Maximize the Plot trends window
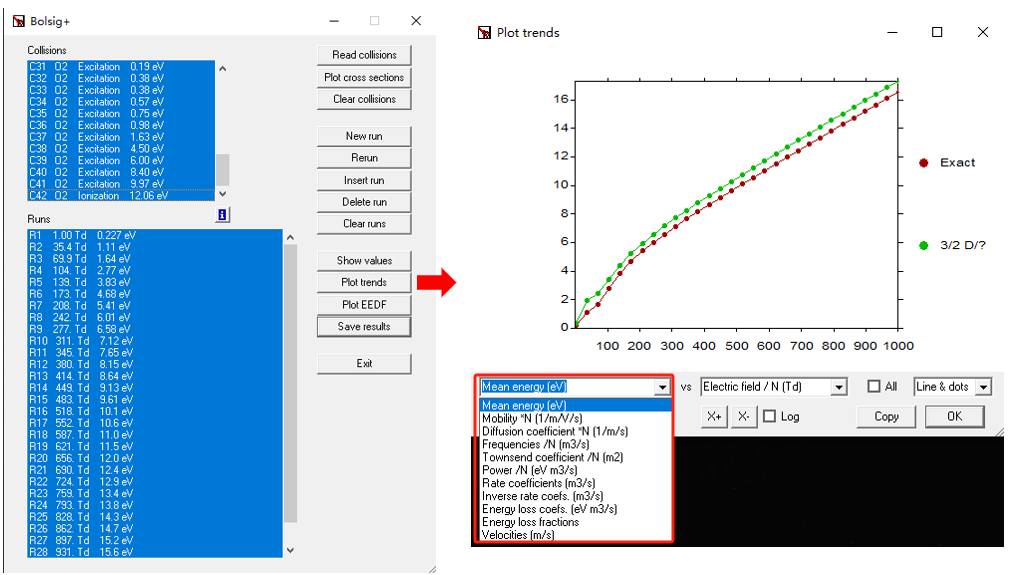Image resolution: width=1015 pixels, height=575 pixels. (937, 32)
